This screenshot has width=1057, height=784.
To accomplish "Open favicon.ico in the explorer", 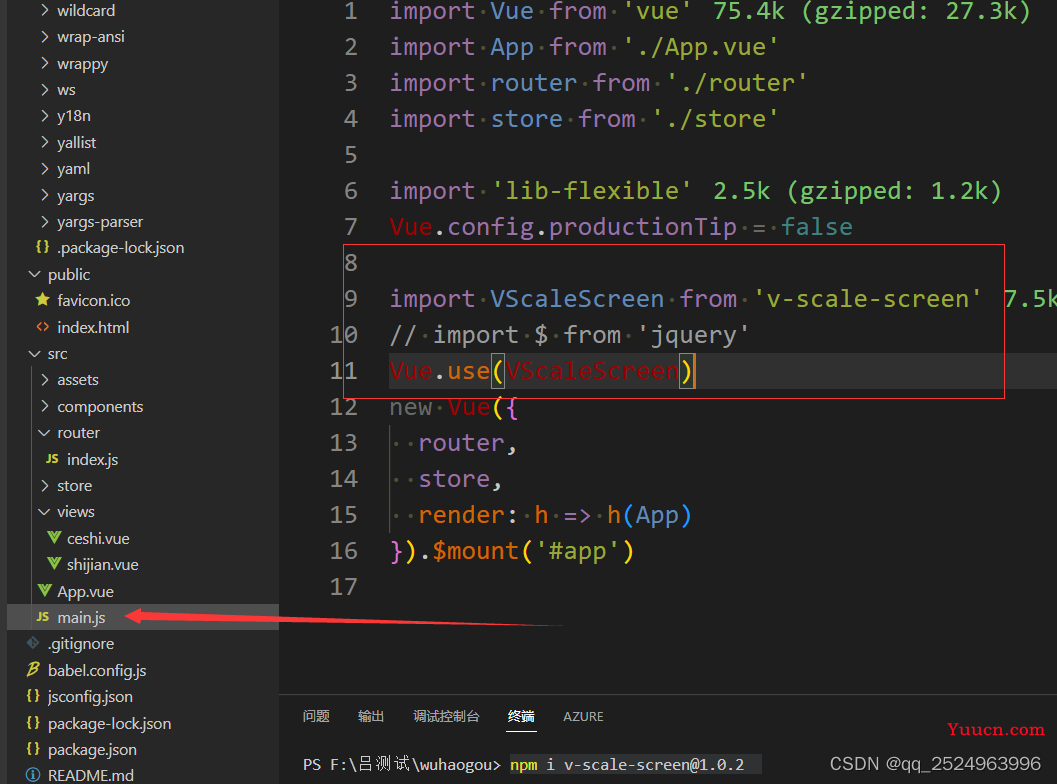I will pyautogui.click(x=93, y=301).
